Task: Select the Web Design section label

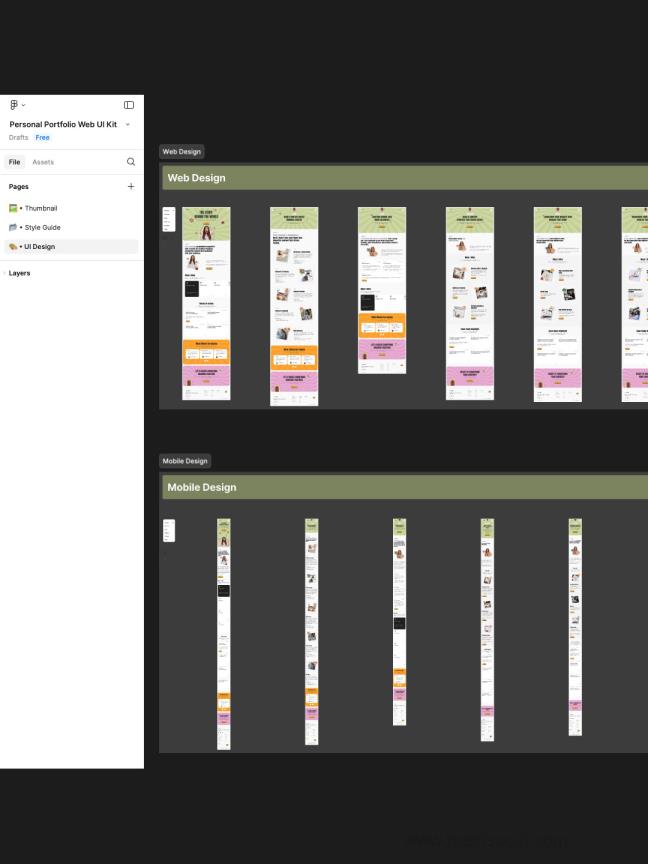Action: pos(181,152)
